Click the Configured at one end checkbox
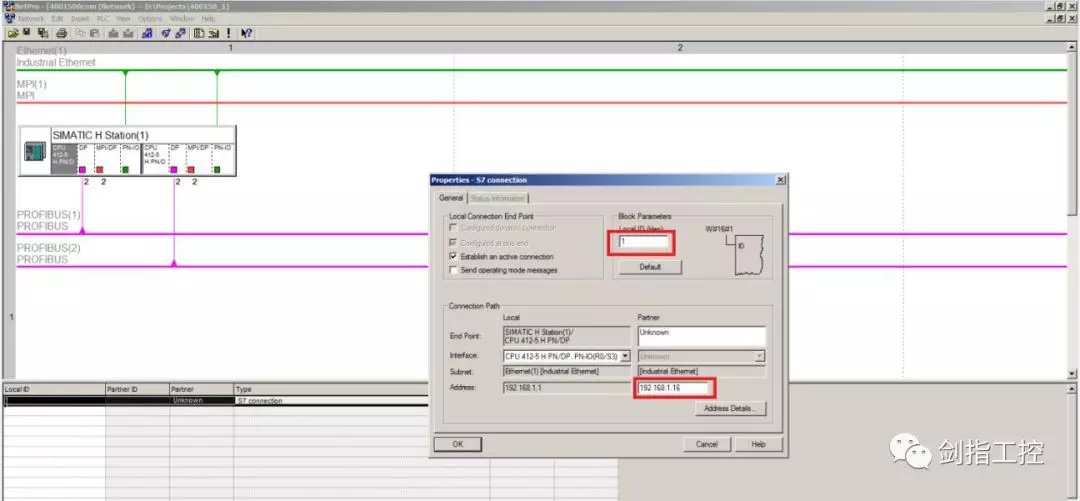The width and height of the screenshot is (1080, 501). click(x=454, y=242)
